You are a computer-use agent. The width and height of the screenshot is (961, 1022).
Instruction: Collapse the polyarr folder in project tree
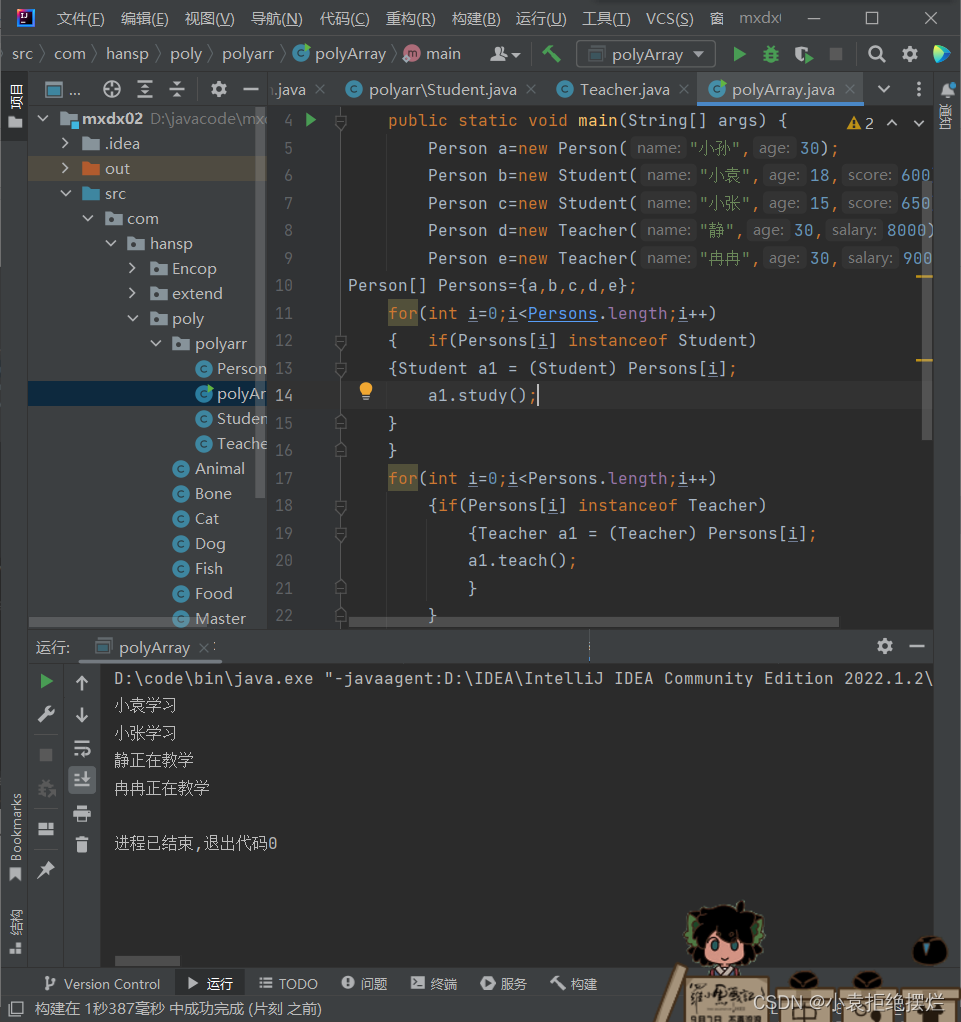click(x=156, y=343)
